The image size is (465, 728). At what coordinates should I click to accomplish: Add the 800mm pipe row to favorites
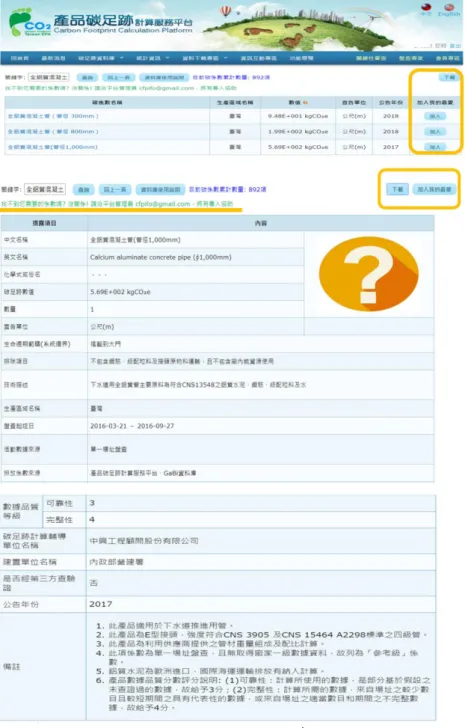(435, 132)
